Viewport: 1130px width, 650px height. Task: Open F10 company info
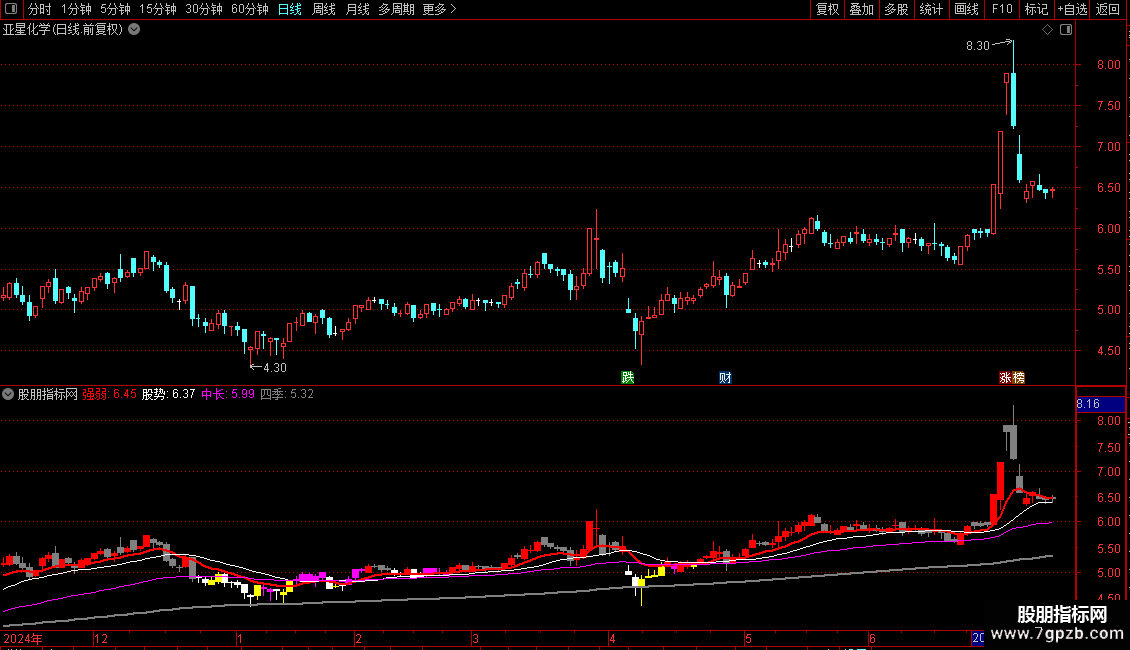[x=1002, y=9]
